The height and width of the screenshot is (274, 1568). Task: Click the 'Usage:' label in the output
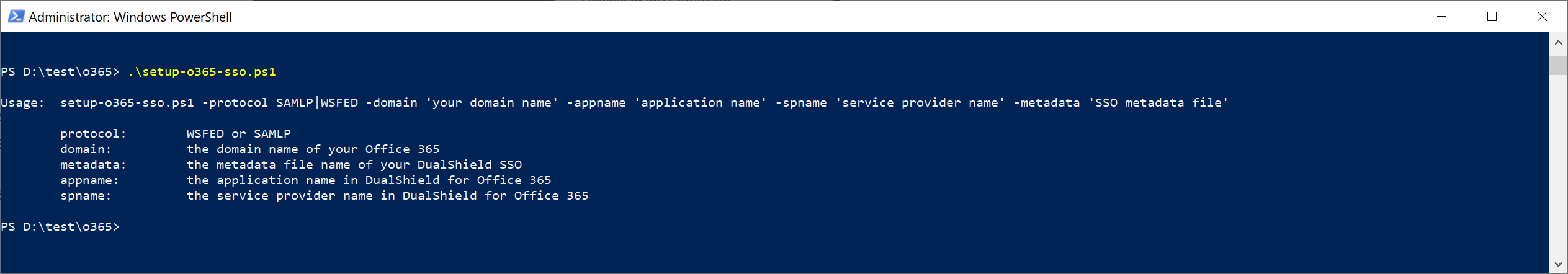point(22,103)
